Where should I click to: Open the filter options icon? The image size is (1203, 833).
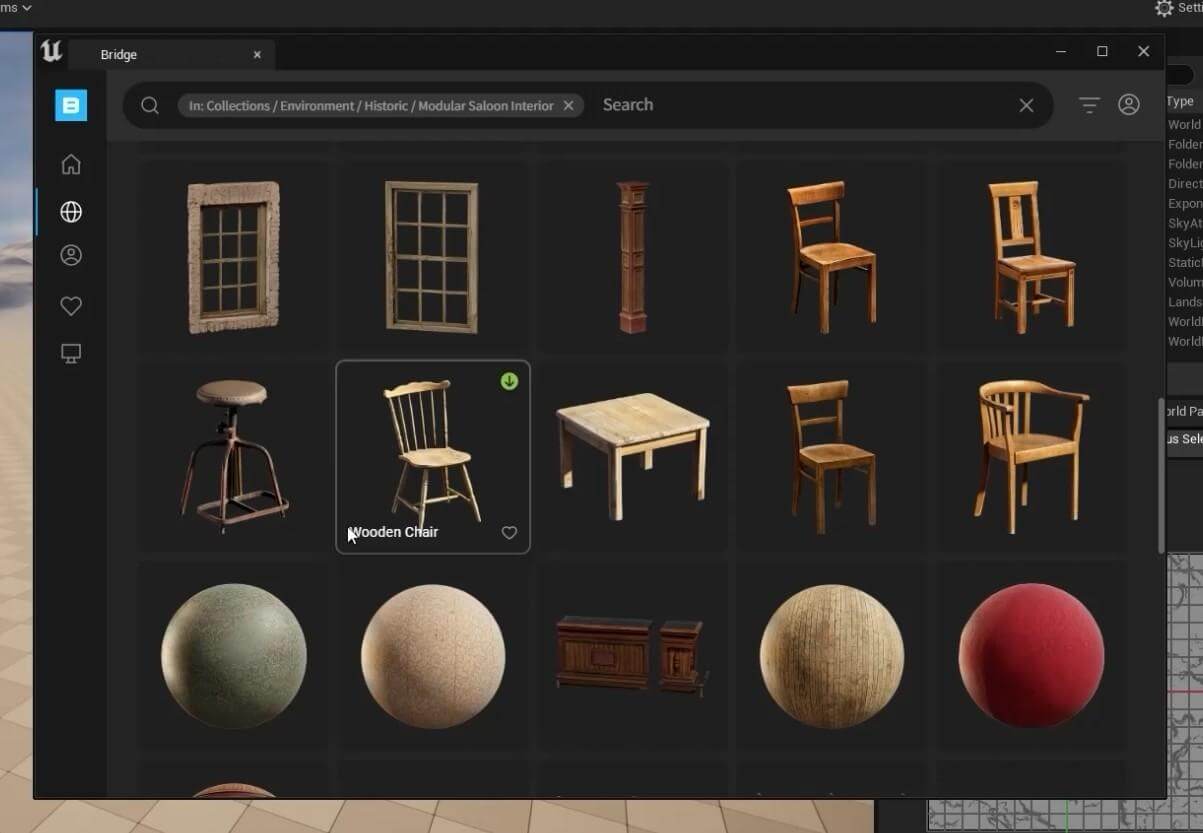pos(1089,105)
